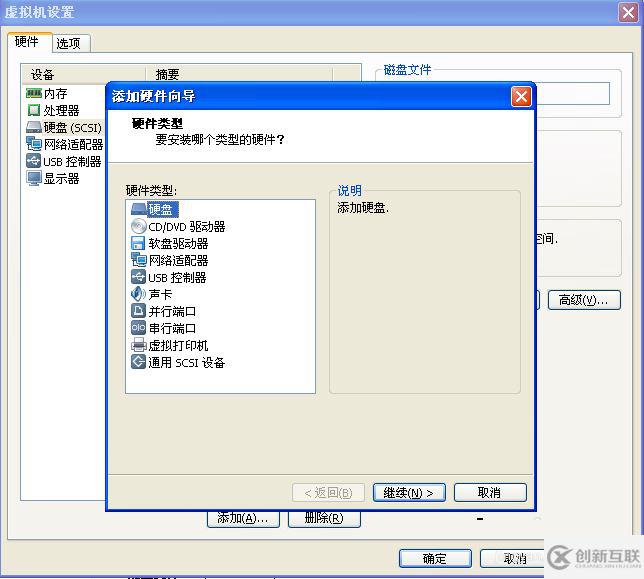Close the 添加硬件向导 dialog

[x=521, y=97]
